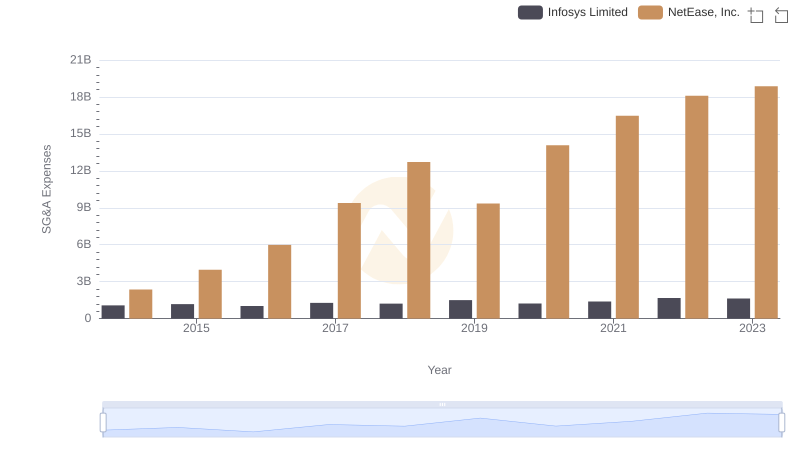Click the Infosys bar for 2014
Image resolution: width=800 pixels, height=461 pixels.
click(113, 312)
